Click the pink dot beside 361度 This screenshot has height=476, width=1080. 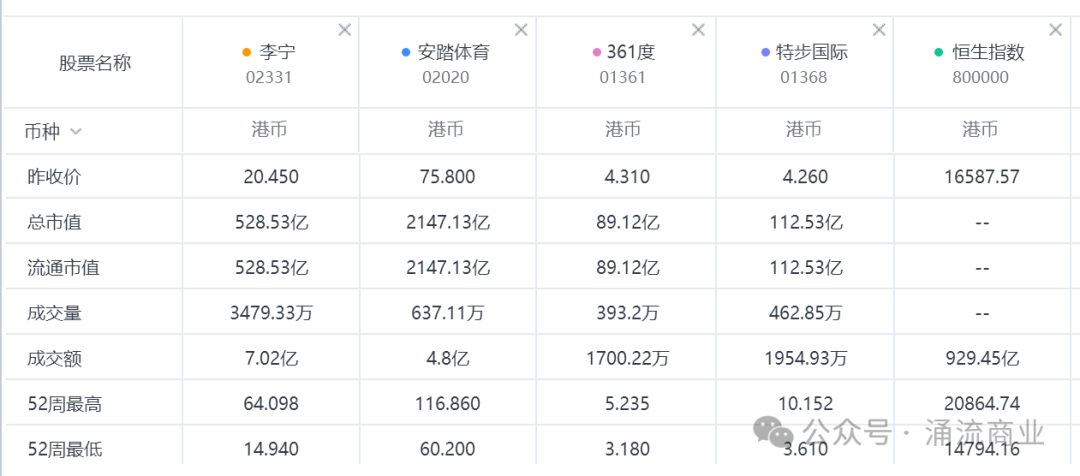tap(597, 52)
